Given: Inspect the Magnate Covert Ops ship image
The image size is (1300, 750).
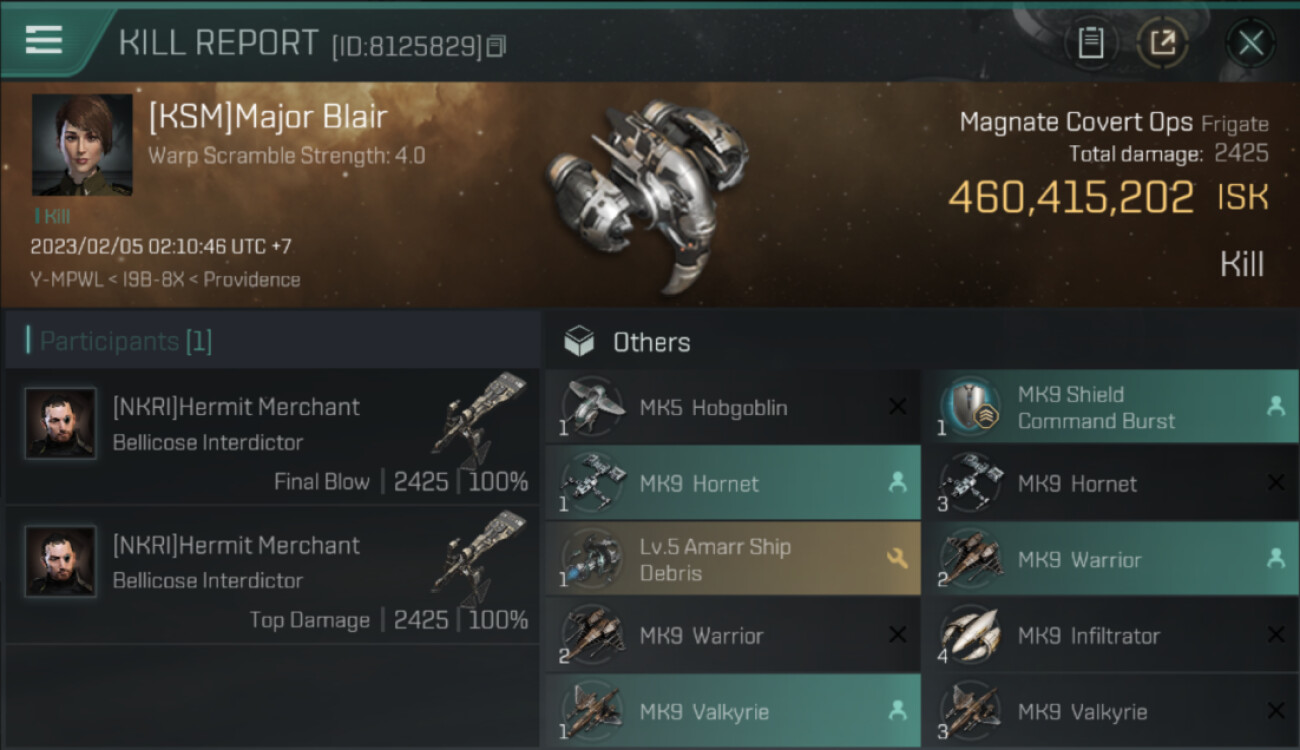Looking at the screenshot, I should 650,195.
